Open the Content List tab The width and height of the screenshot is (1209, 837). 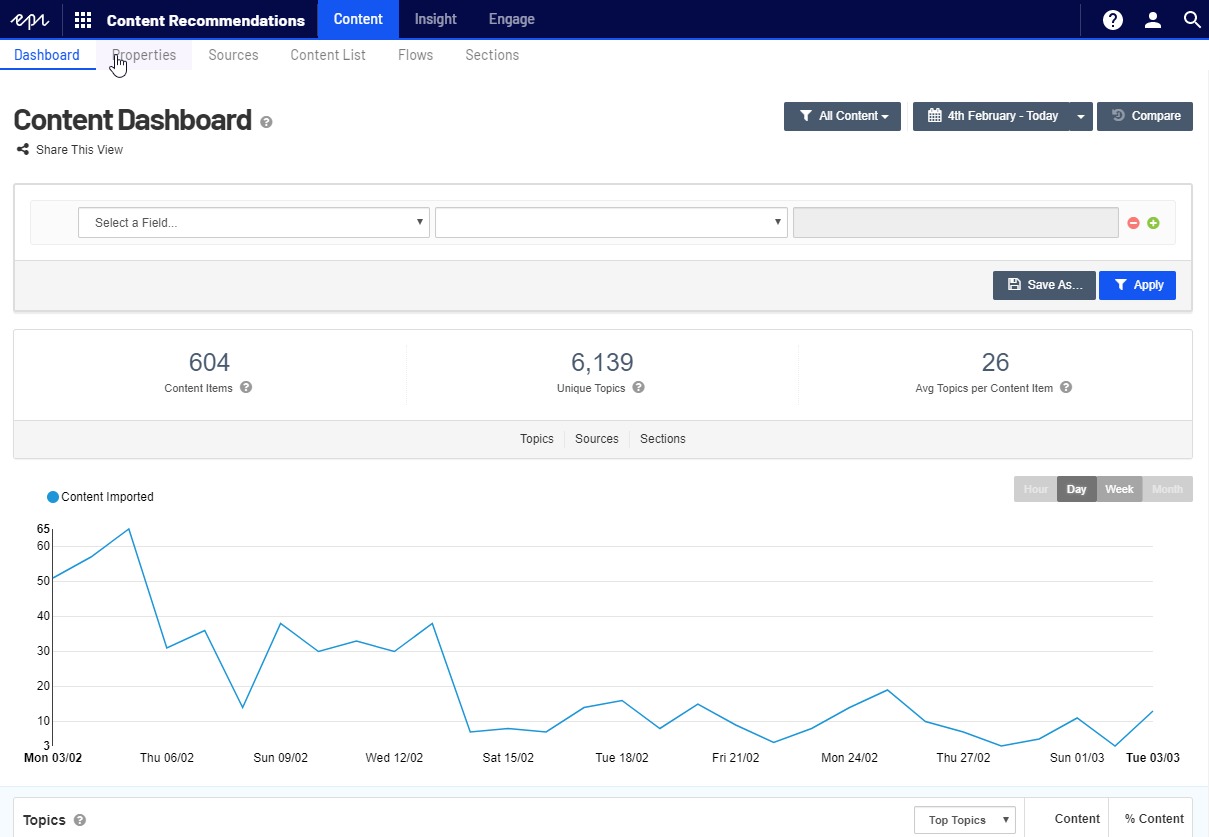click(x=328, y=55)
